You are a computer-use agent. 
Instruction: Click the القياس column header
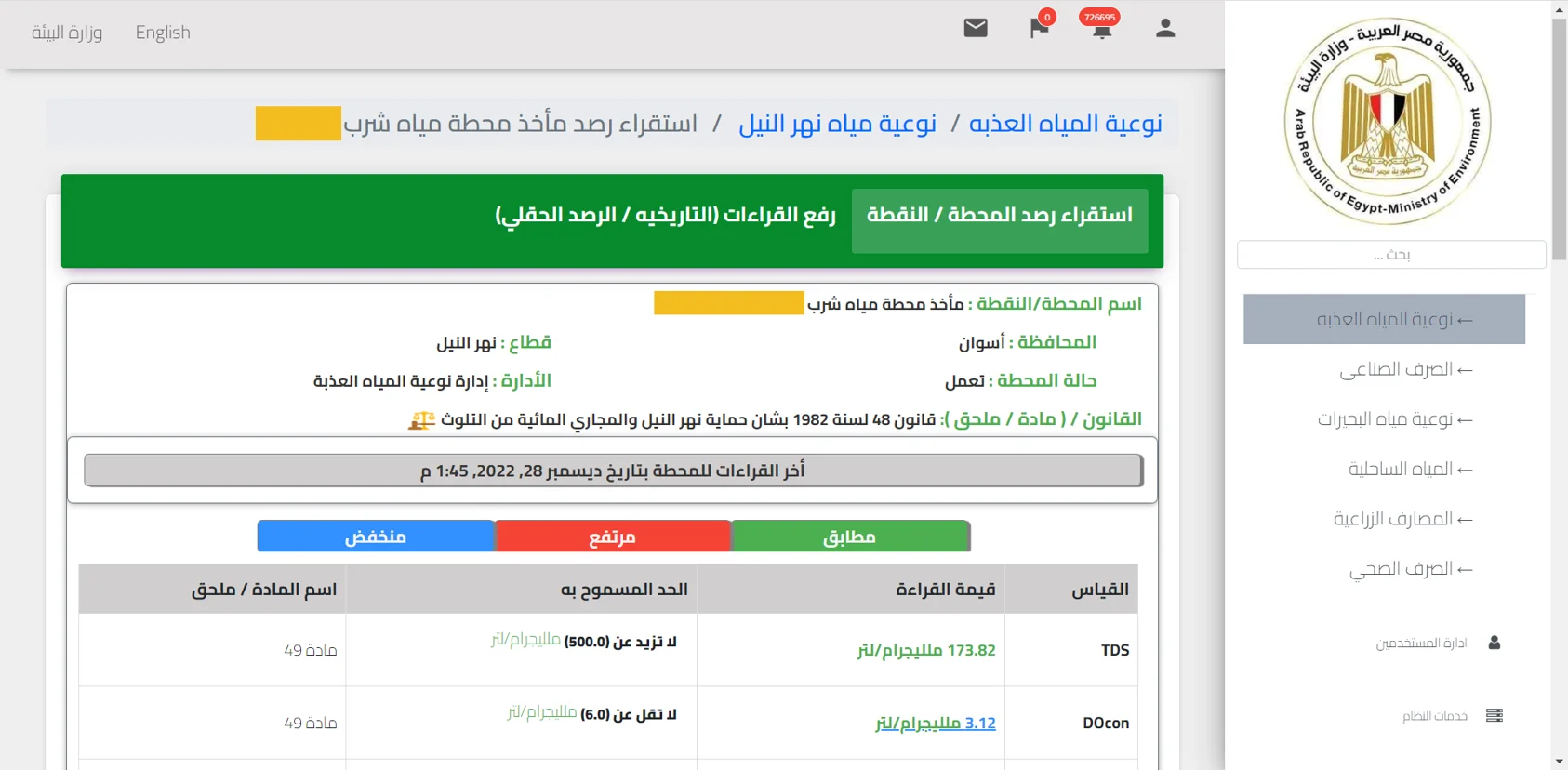point(1071,590)
